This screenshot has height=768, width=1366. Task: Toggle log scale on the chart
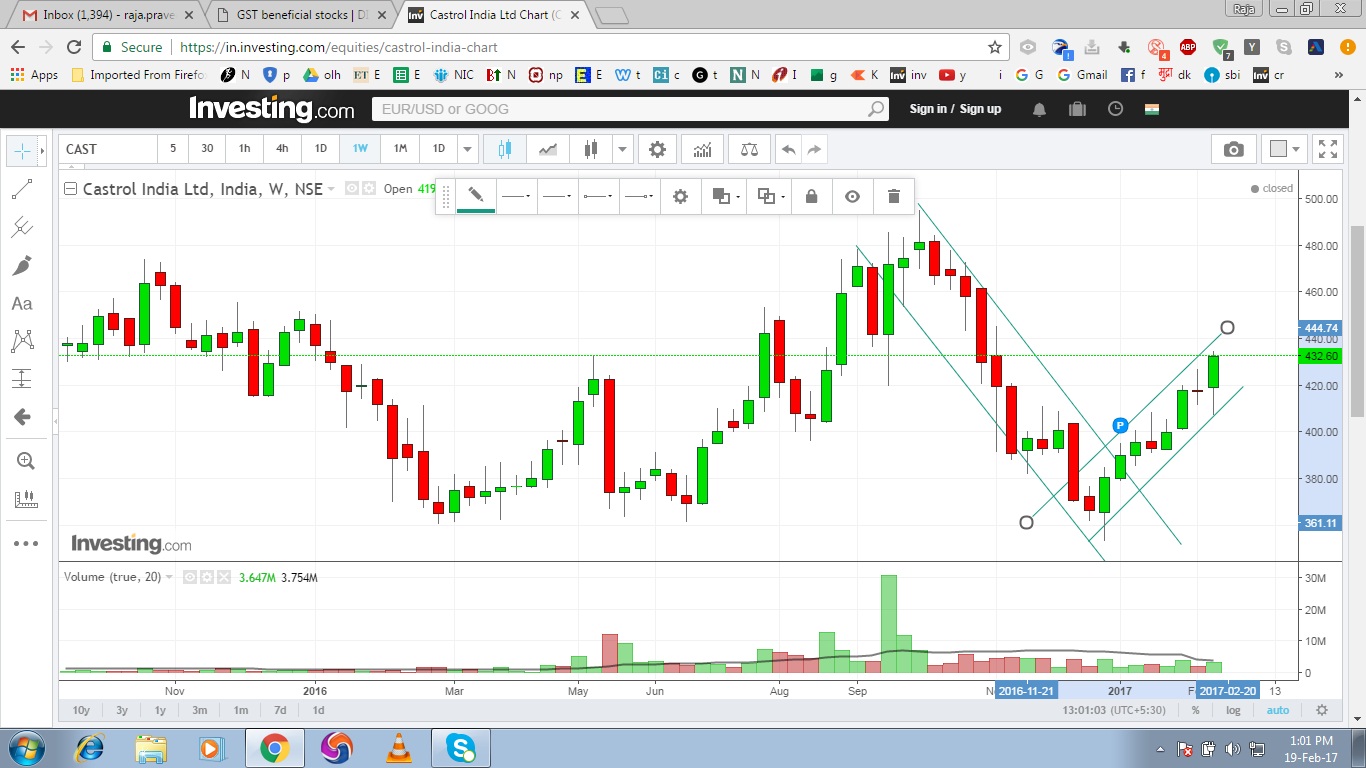tap(1233, 710)
